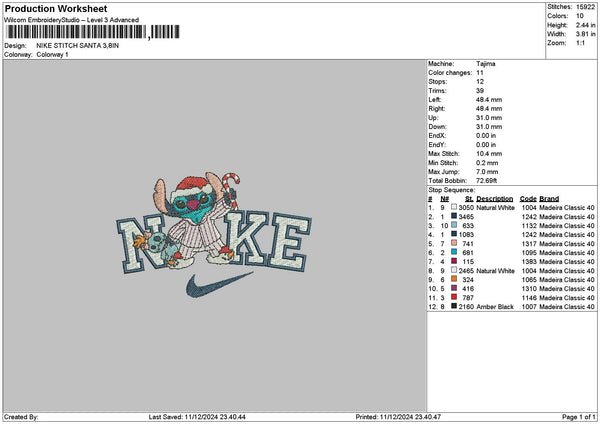Click the Left value 48.4 mm
Screen dimensions: 600x424
click(x=489, y=100)
